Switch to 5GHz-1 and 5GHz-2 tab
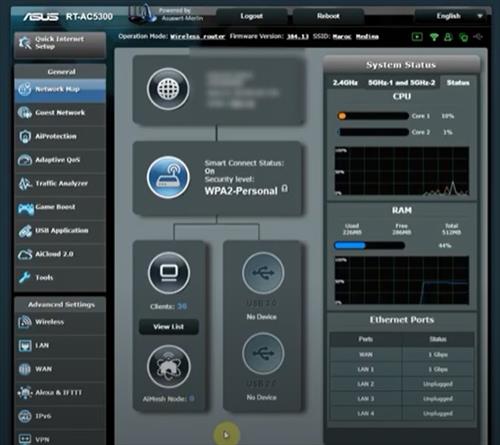 [402, 83]
